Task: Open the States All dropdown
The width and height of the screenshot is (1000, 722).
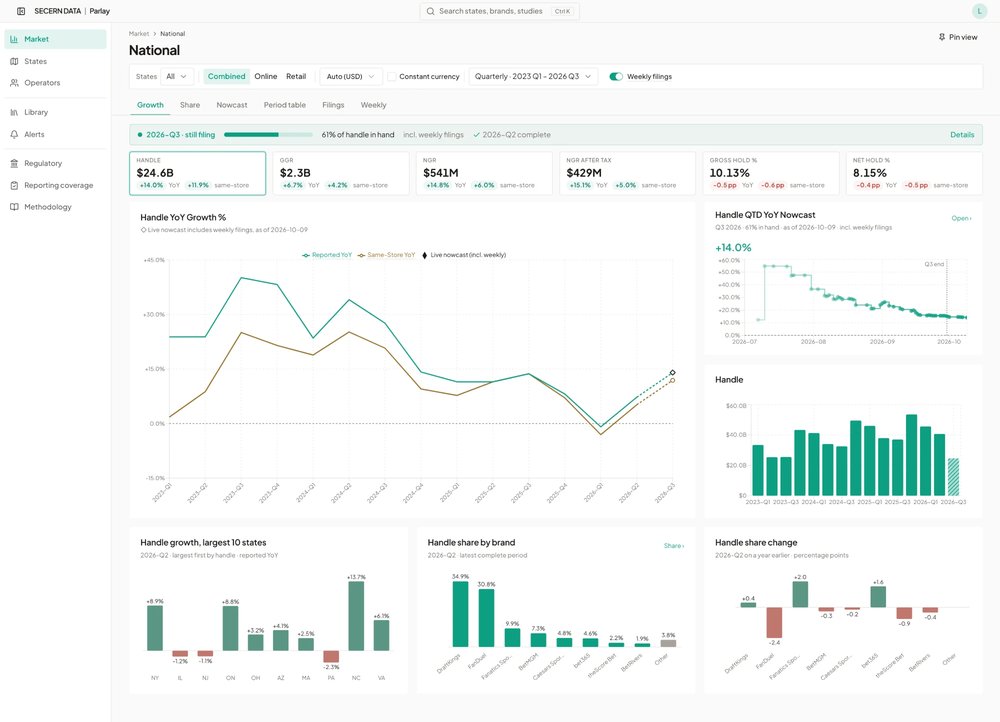Action: pos(177,77)
